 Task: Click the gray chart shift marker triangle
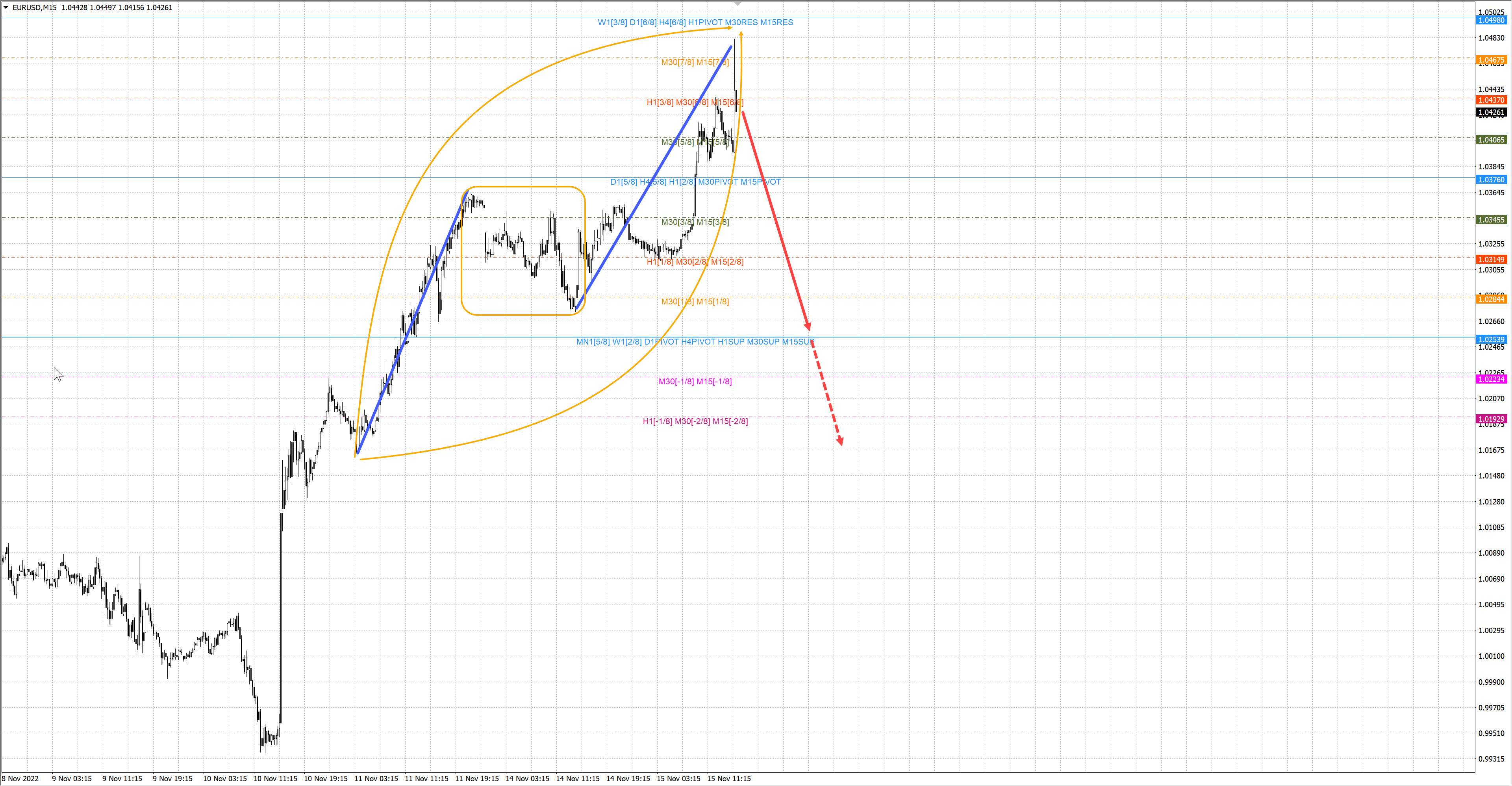coord(738,4)
